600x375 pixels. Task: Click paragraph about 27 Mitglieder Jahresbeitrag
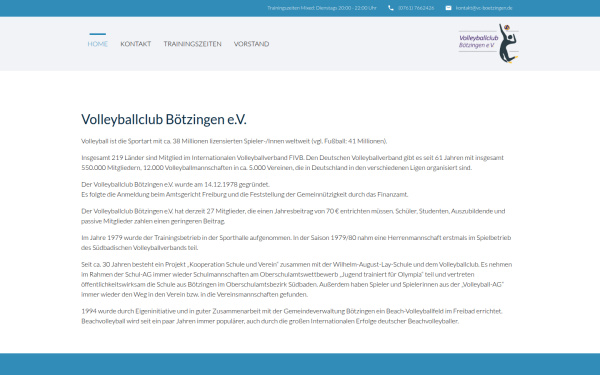tap(293, 216)
